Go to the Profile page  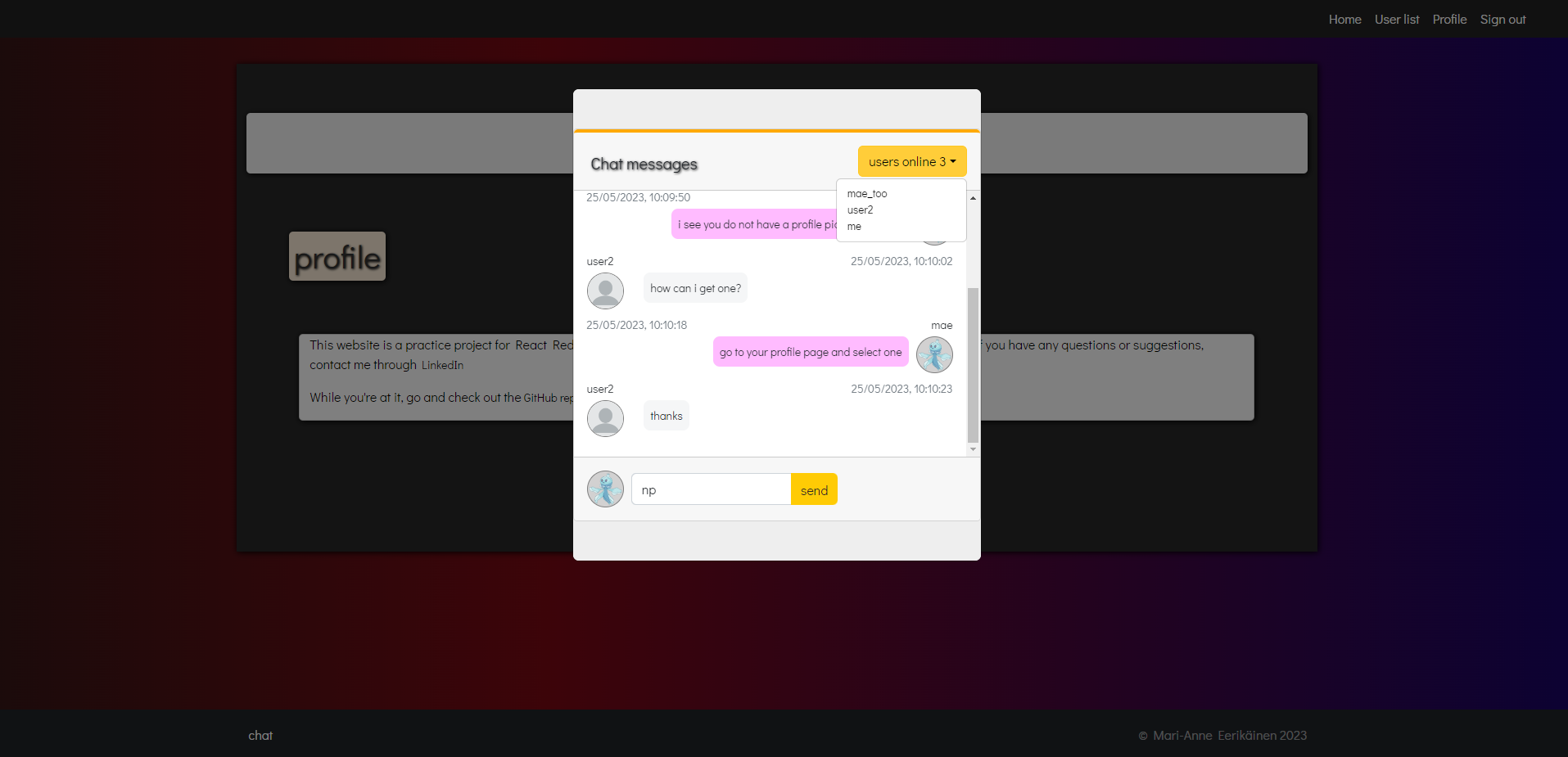(1448, 19)
